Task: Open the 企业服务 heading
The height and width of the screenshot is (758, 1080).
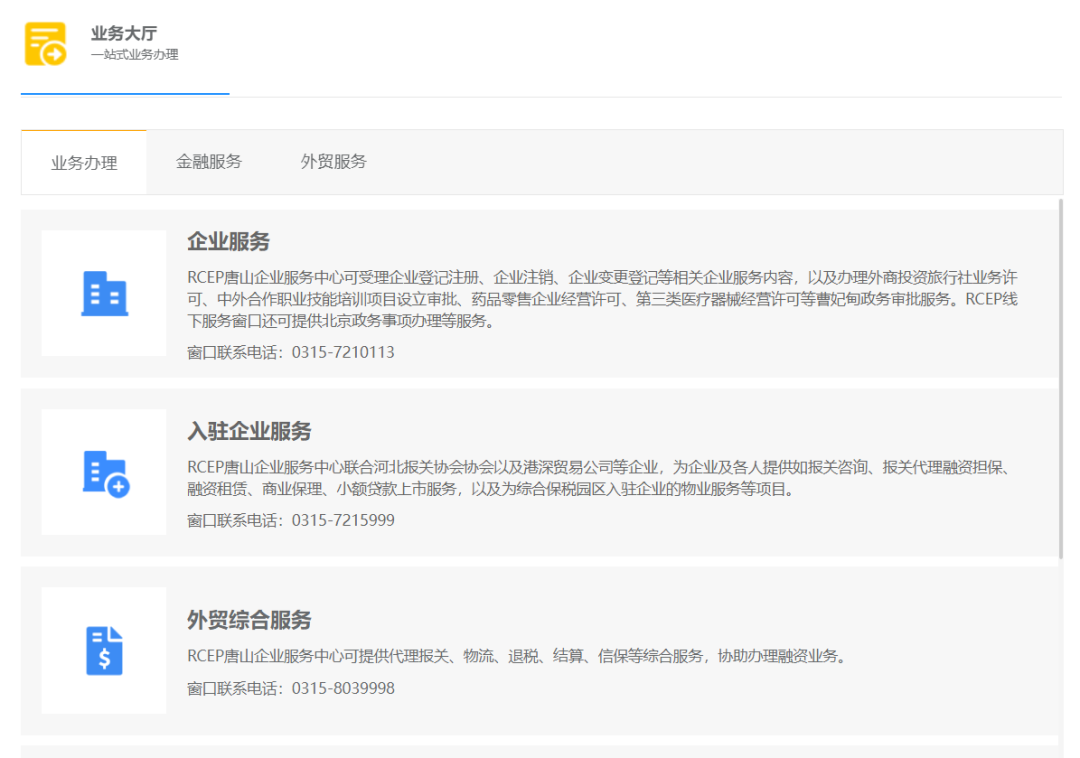Action: pyautogui.click(x=229, y=242)
